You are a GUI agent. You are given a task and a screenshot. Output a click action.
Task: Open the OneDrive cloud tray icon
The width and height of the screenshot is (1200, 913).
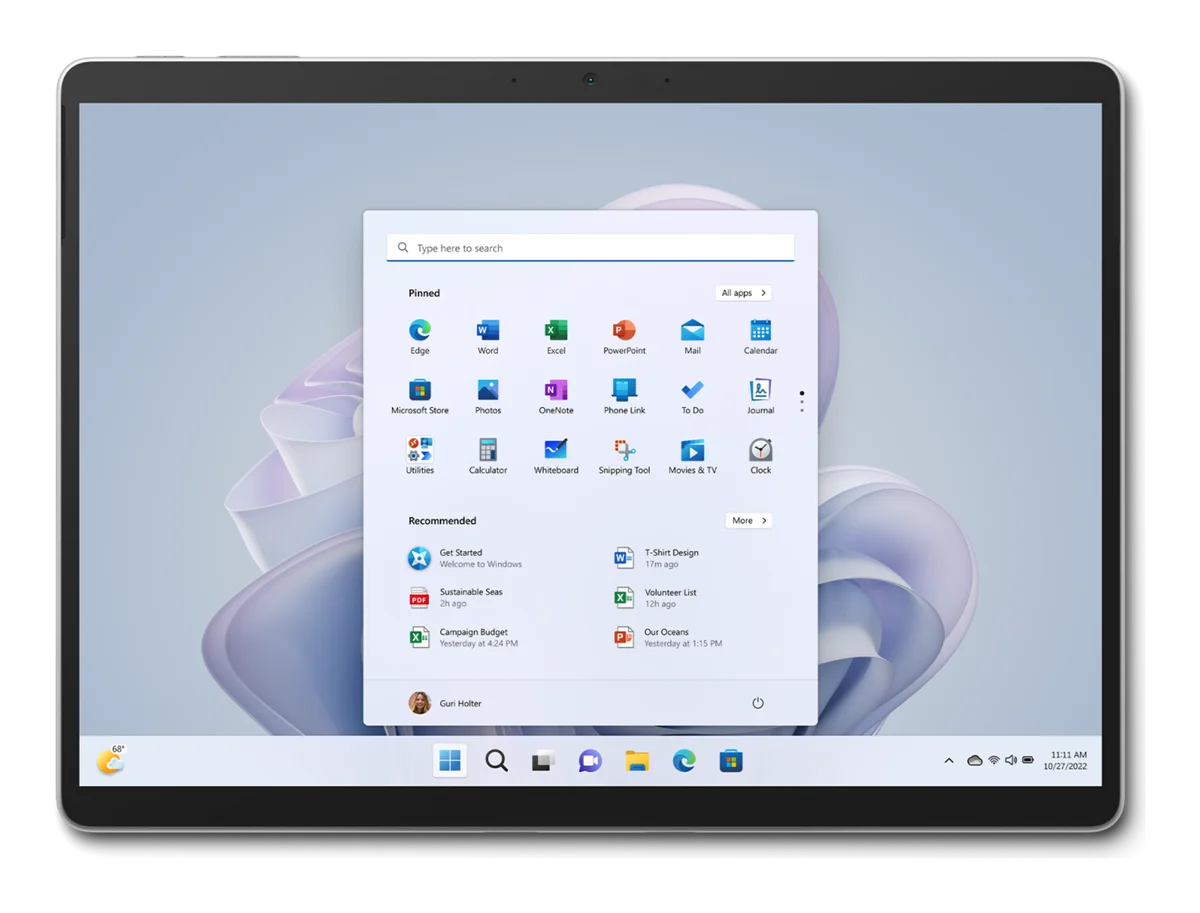(x=974, y=761)
